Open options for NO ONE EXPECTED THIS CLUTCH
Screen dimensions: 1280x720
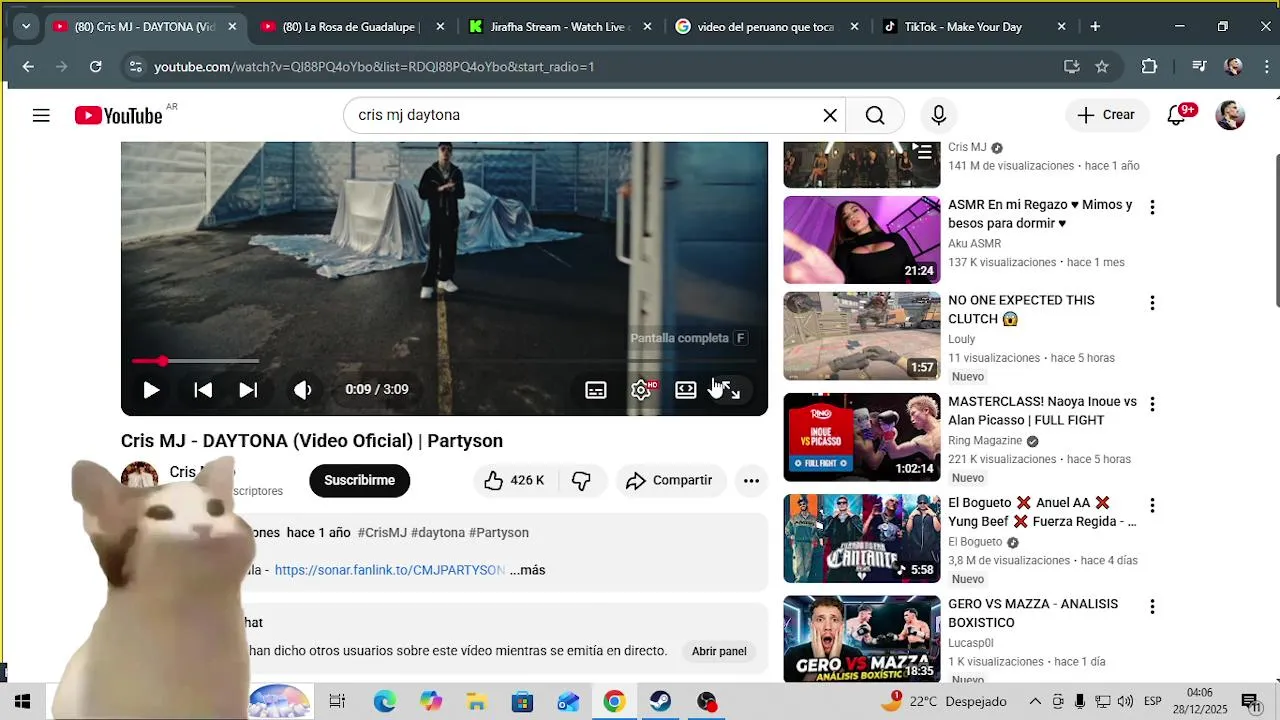pyautogui.click(x=1152, y=303)
